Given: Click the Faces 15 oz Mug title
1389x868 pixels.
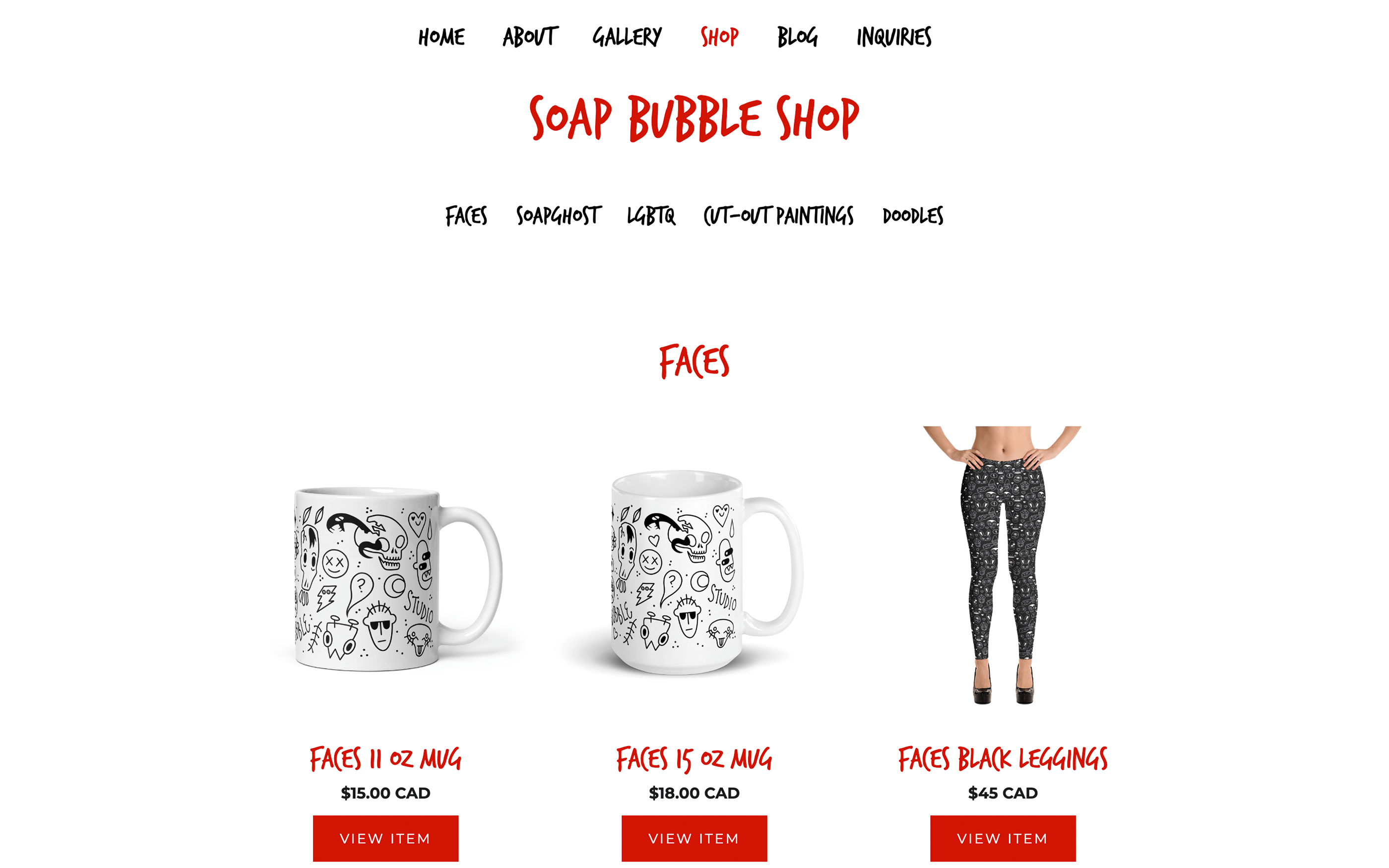Looking at the screenshot, I should tap(694, 759).
